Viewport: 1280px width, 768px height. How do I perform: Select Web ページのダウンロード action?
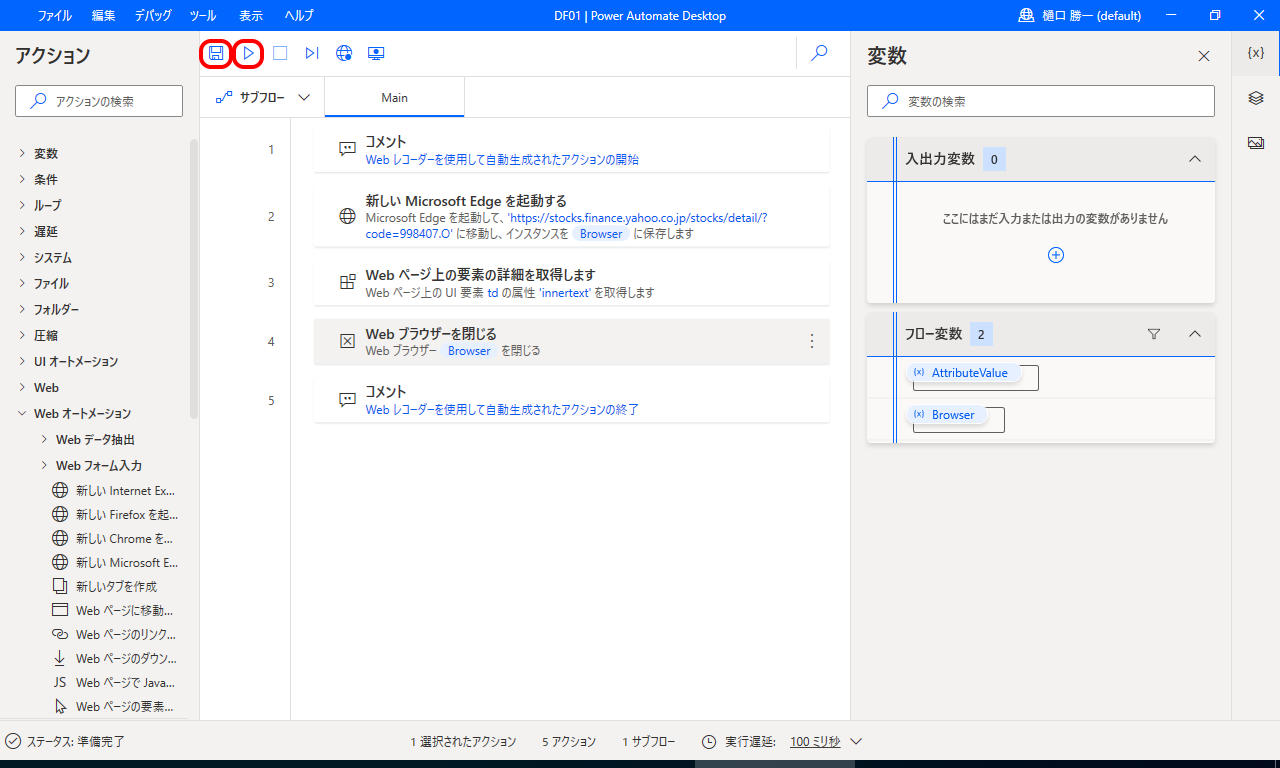point(114,659)
